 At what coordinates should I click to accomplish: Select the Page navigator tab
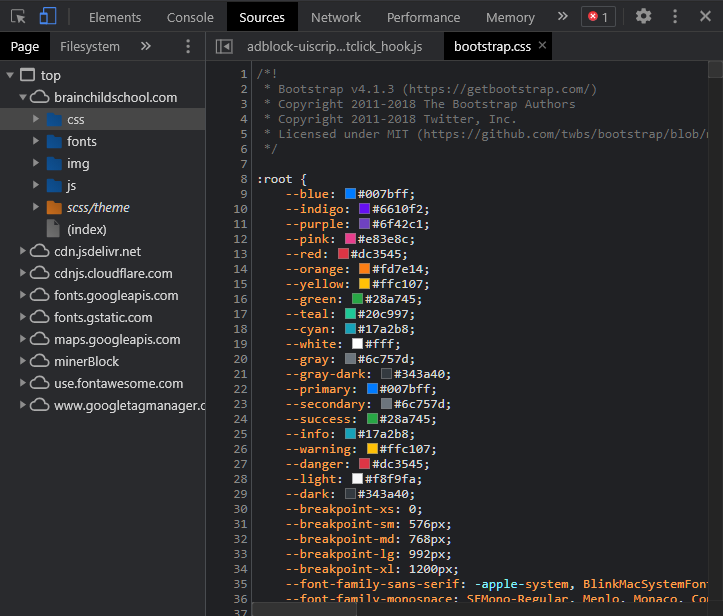25,46
